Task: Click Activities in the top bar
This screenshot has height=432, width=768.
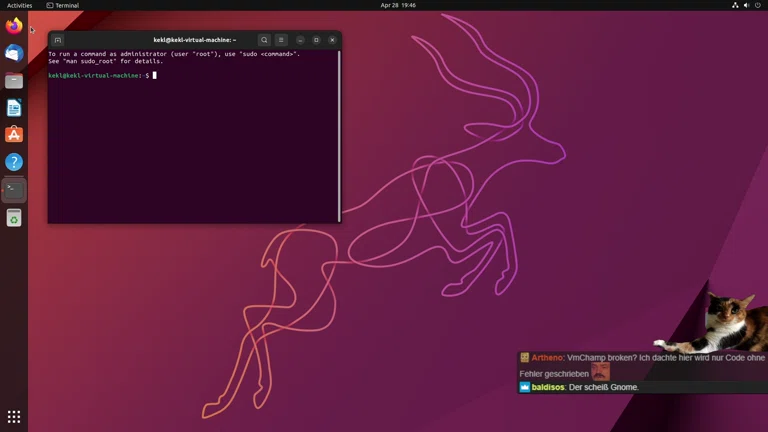Action: 19,5
